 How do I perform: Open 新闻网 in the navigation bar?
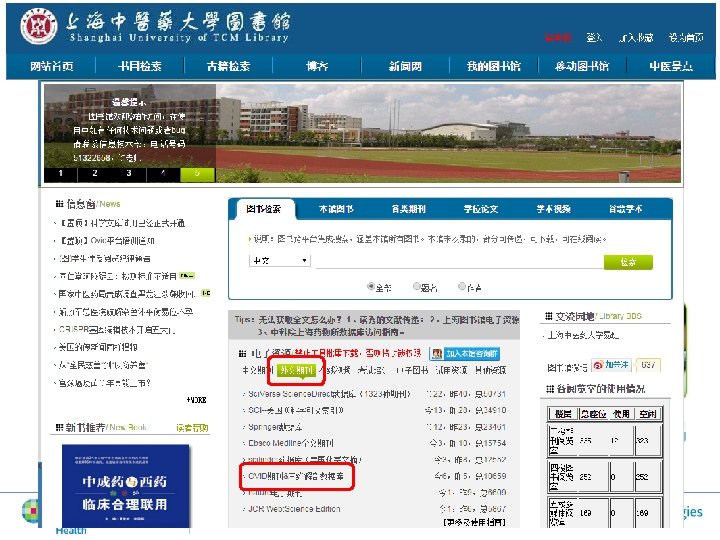click(405, 66)
